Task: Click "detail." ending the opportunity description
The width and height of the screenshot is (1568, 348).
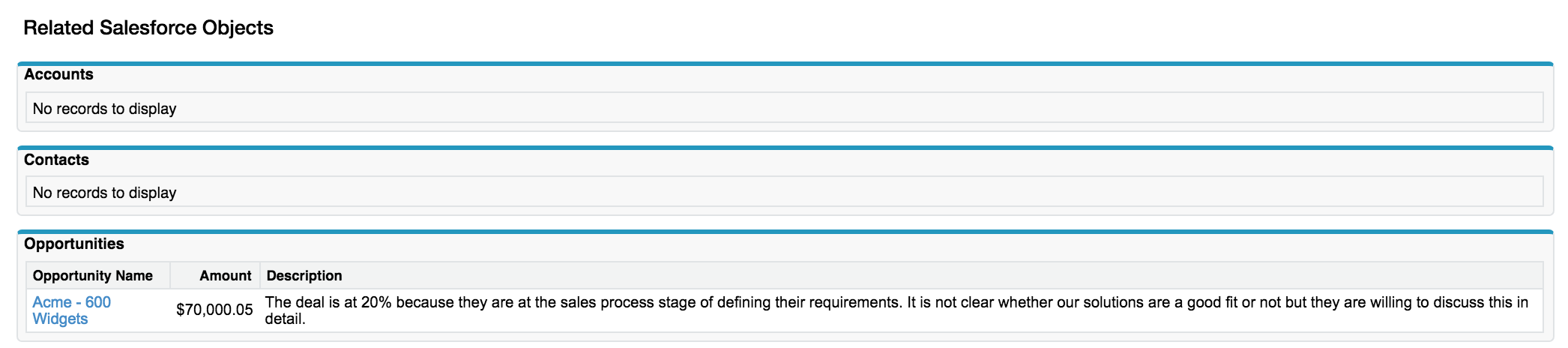Action: tap(286, 319)
